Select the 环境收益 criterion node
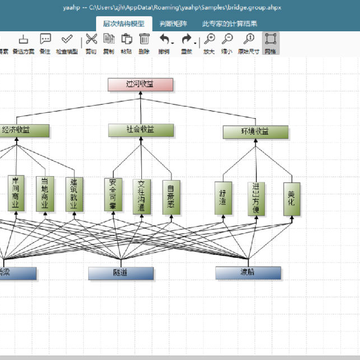Image resolution: width=360 pixels, height=360 pixels. point(255,132)
